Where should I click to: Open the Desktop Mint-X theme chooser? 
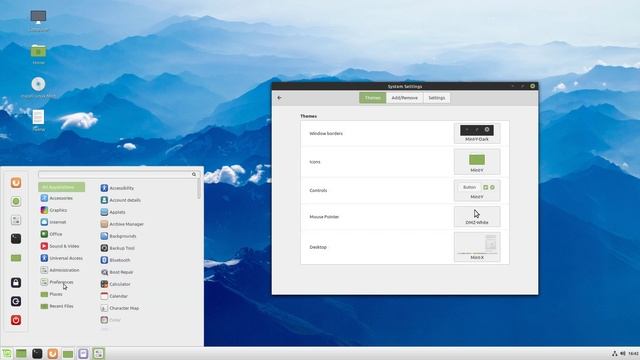click(477, 247)
